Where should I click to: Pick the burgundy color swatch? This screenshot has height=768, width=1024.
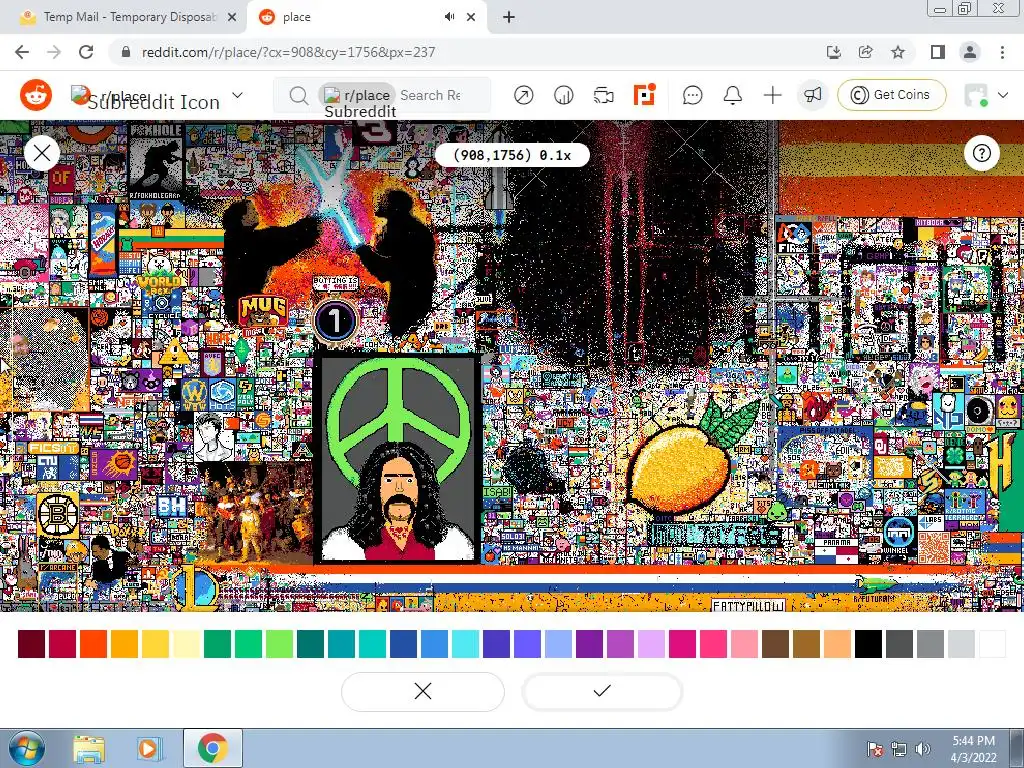pos(31,644)
